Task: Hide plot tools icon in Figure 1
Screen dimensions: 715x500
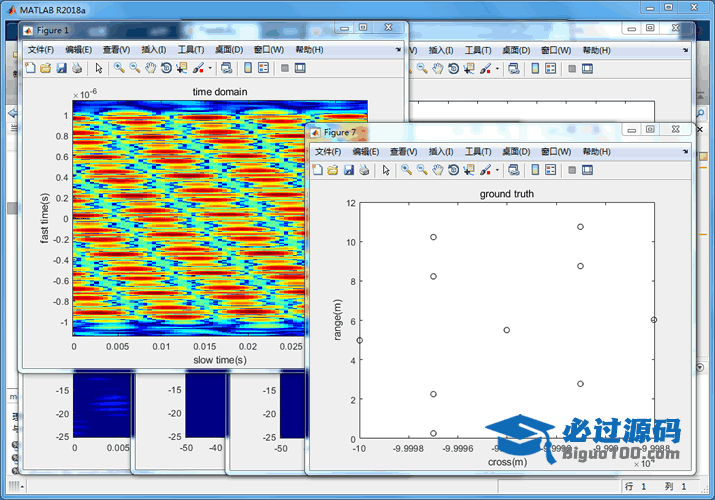Action: 285,68
